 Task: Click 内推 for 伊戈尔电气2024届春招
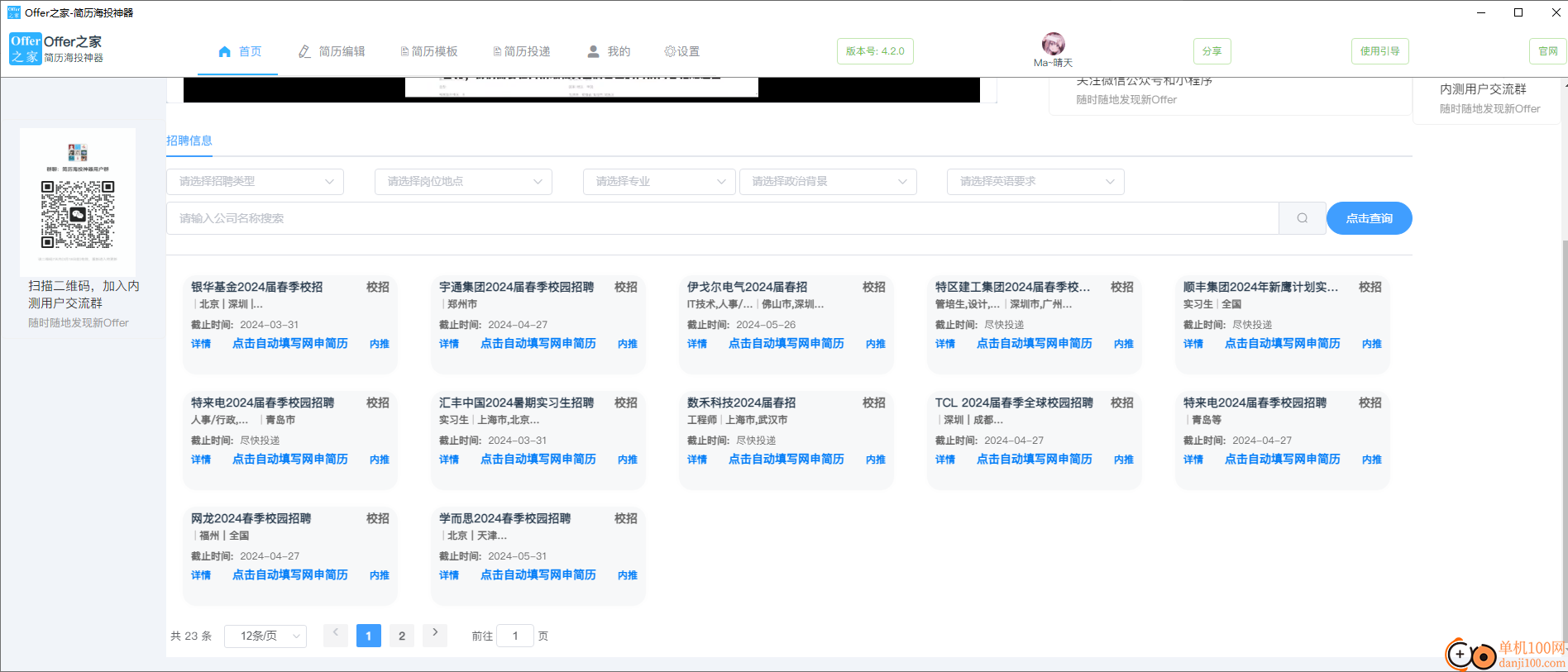(876, 344)
